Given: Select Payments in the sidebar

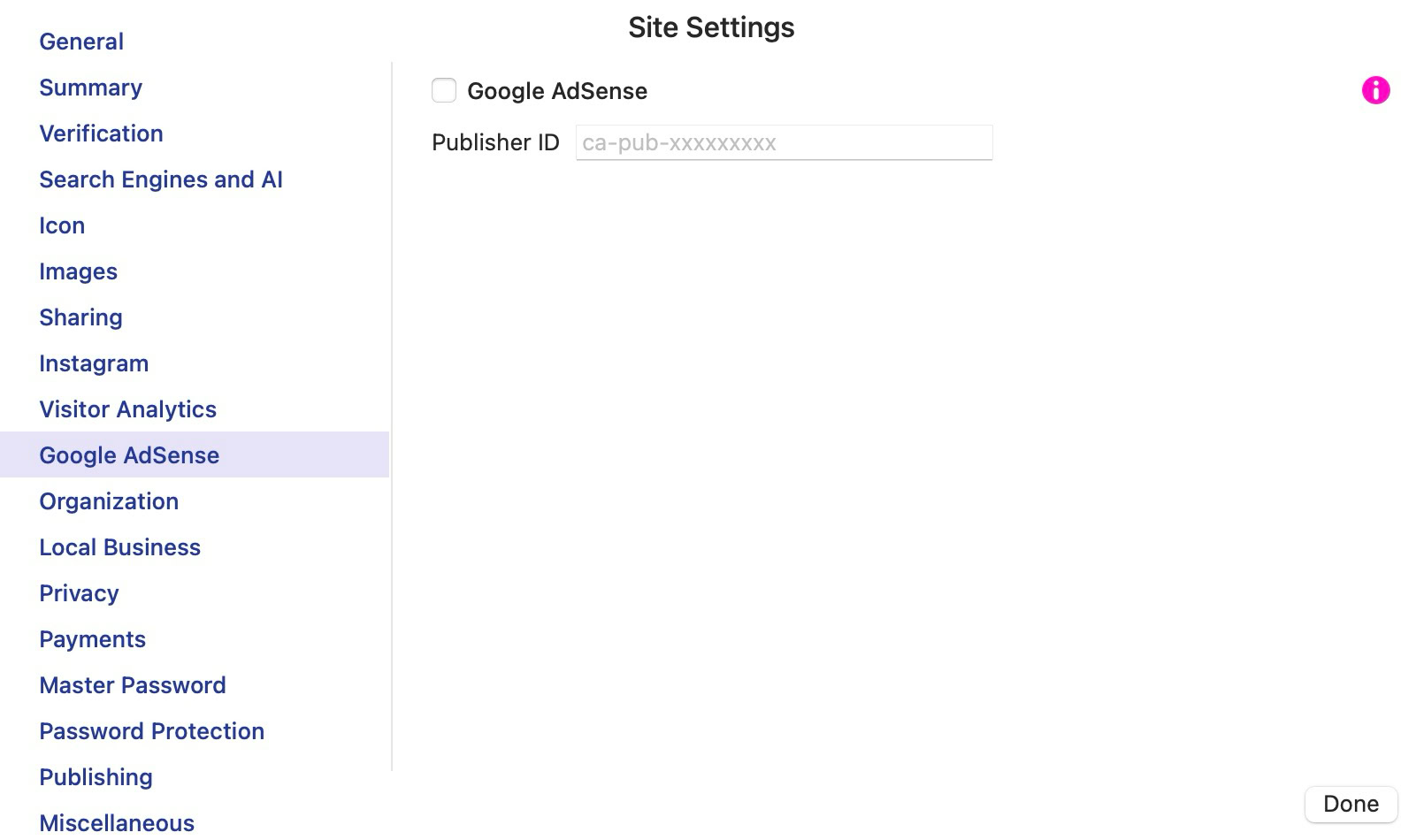Looking at the screenshot, I should [x=92, y=639].
